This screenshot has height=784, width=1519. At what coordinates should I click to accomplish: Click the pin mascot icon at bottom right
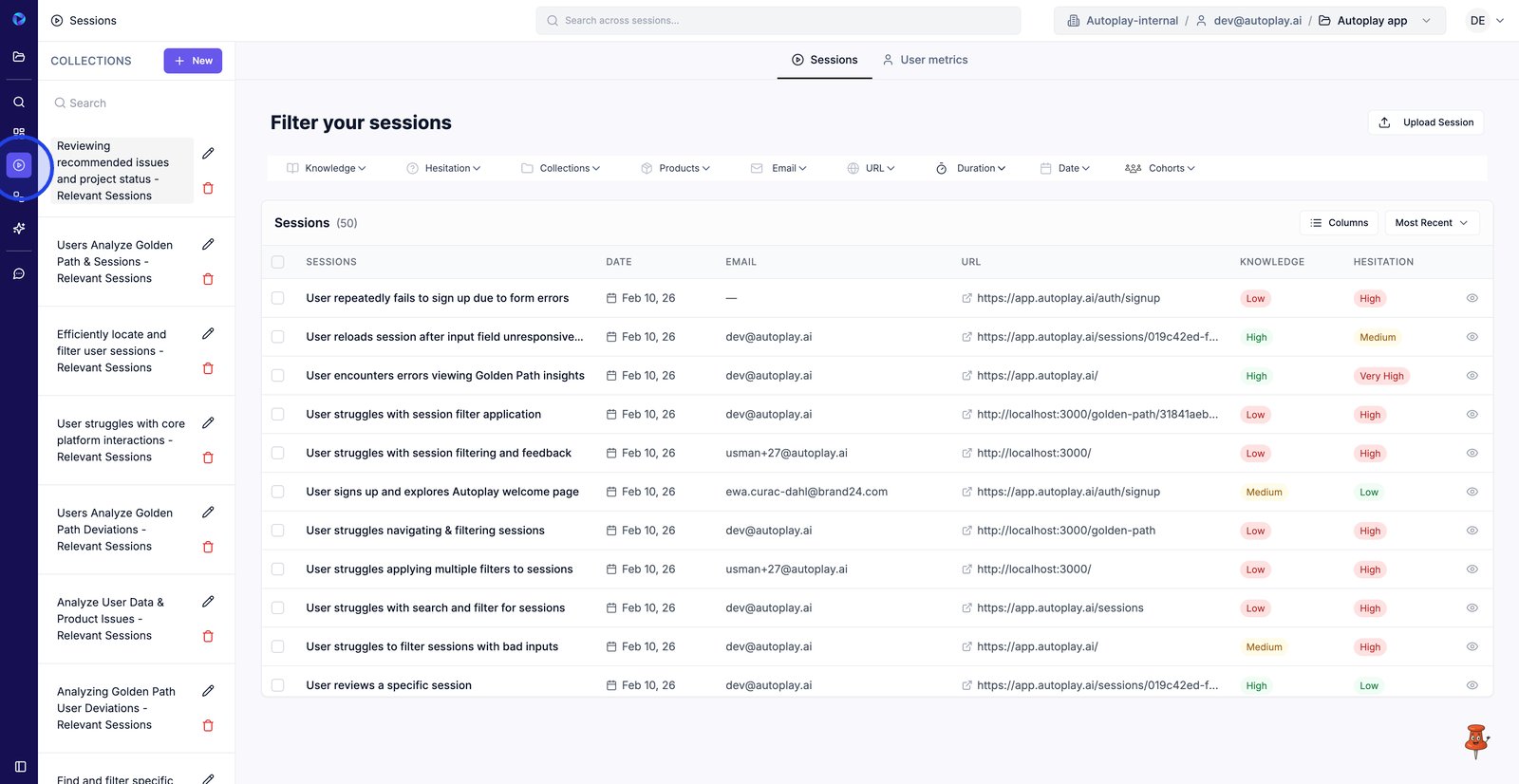(x=1476, y=741)
